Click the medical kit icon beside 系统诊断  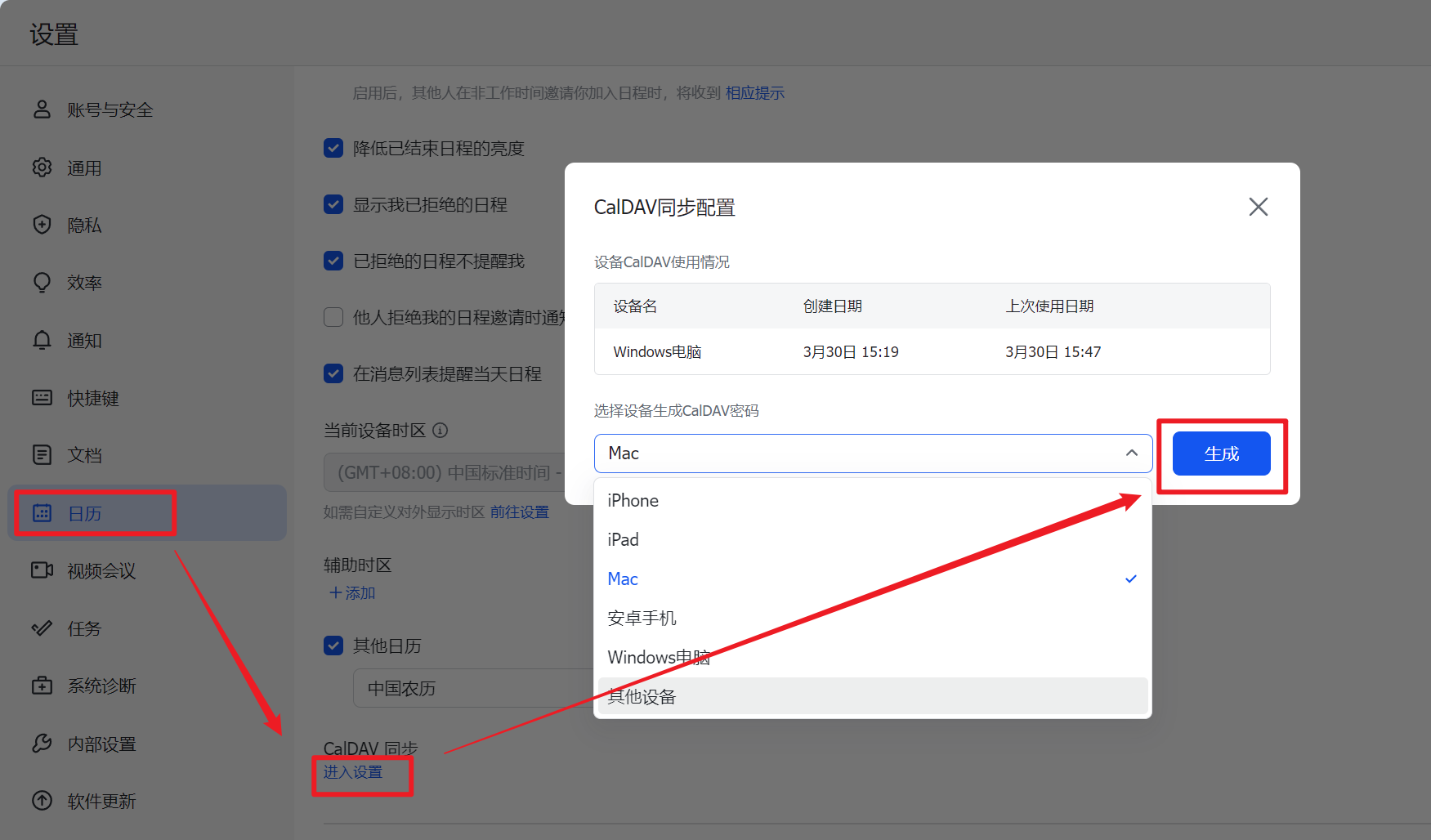point(42,686)
